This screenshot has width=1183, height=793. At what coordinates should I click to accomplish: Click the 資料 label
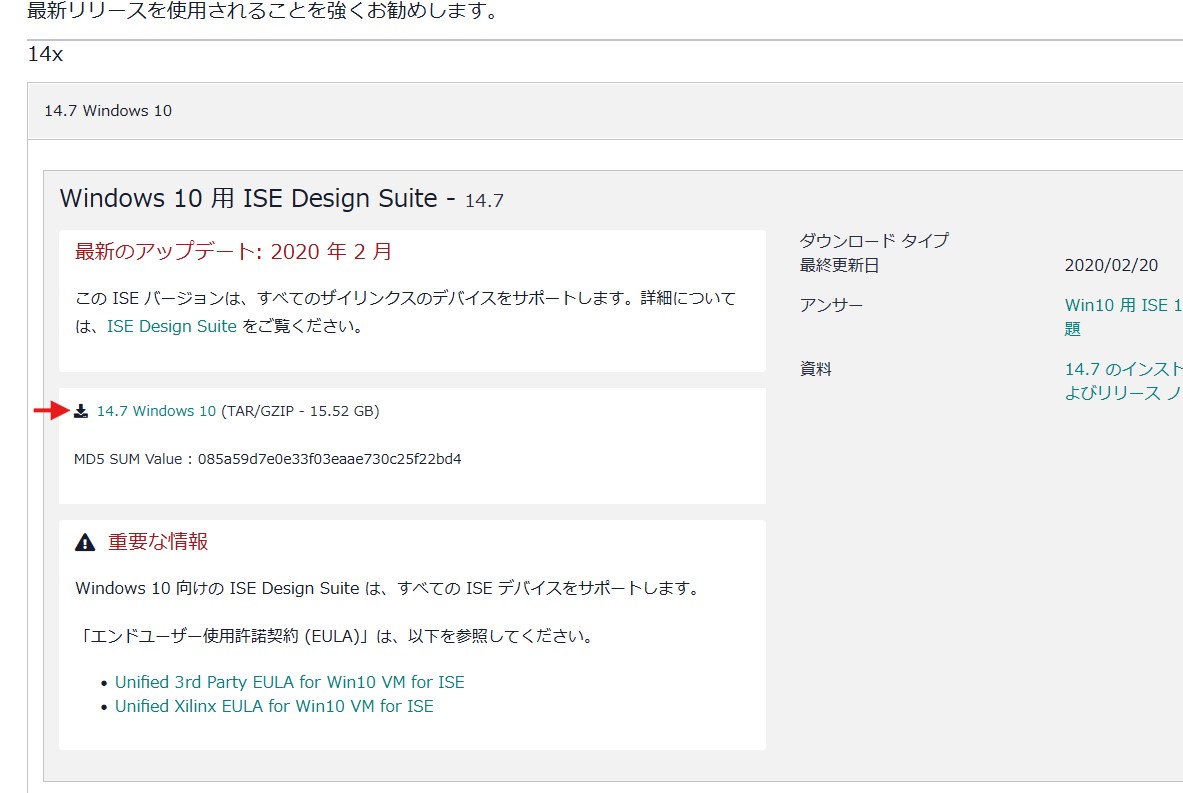[x=816, y=369]
